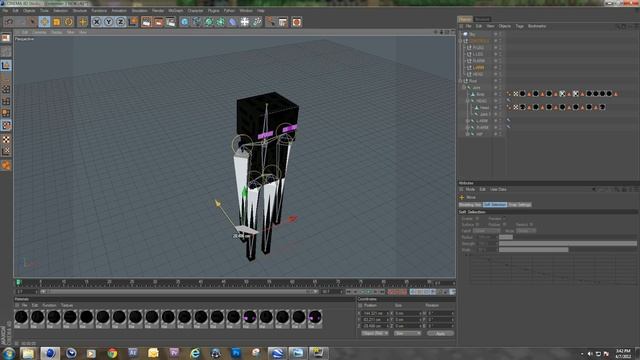640x360 pixels.
Task: Open Google Chrome from the taskbar
Action: pos(112,353)
